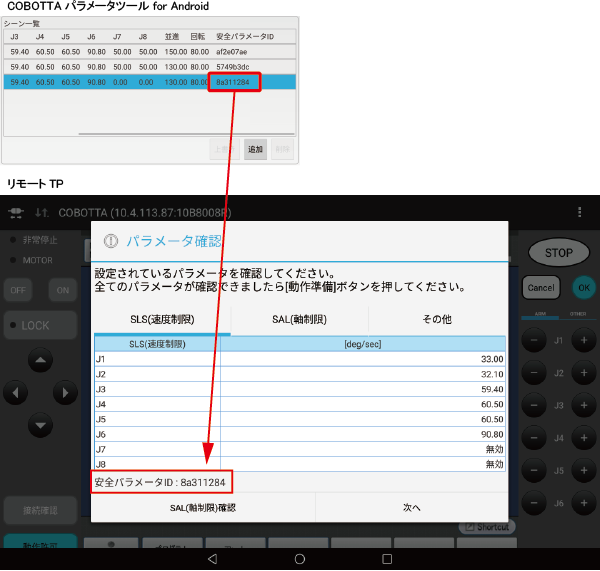The width and height of the screenshot is (600, 571).
Task: Click the SAL(軸制限)確認 button
Action: pos(204,507)
